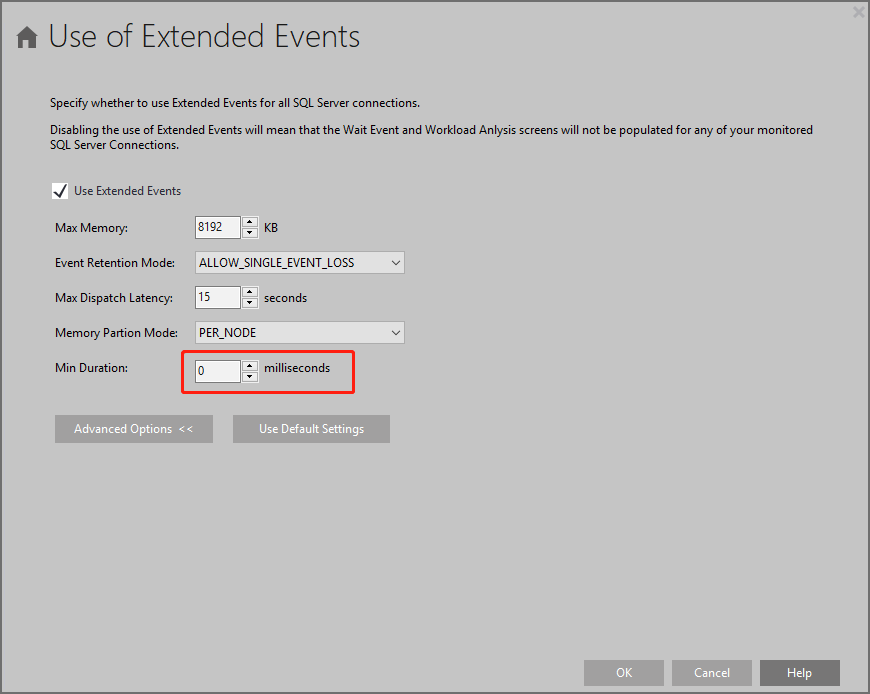Increase Max Memory with the up arrow
The image size is (870, 694).
(x=250, y=223)
